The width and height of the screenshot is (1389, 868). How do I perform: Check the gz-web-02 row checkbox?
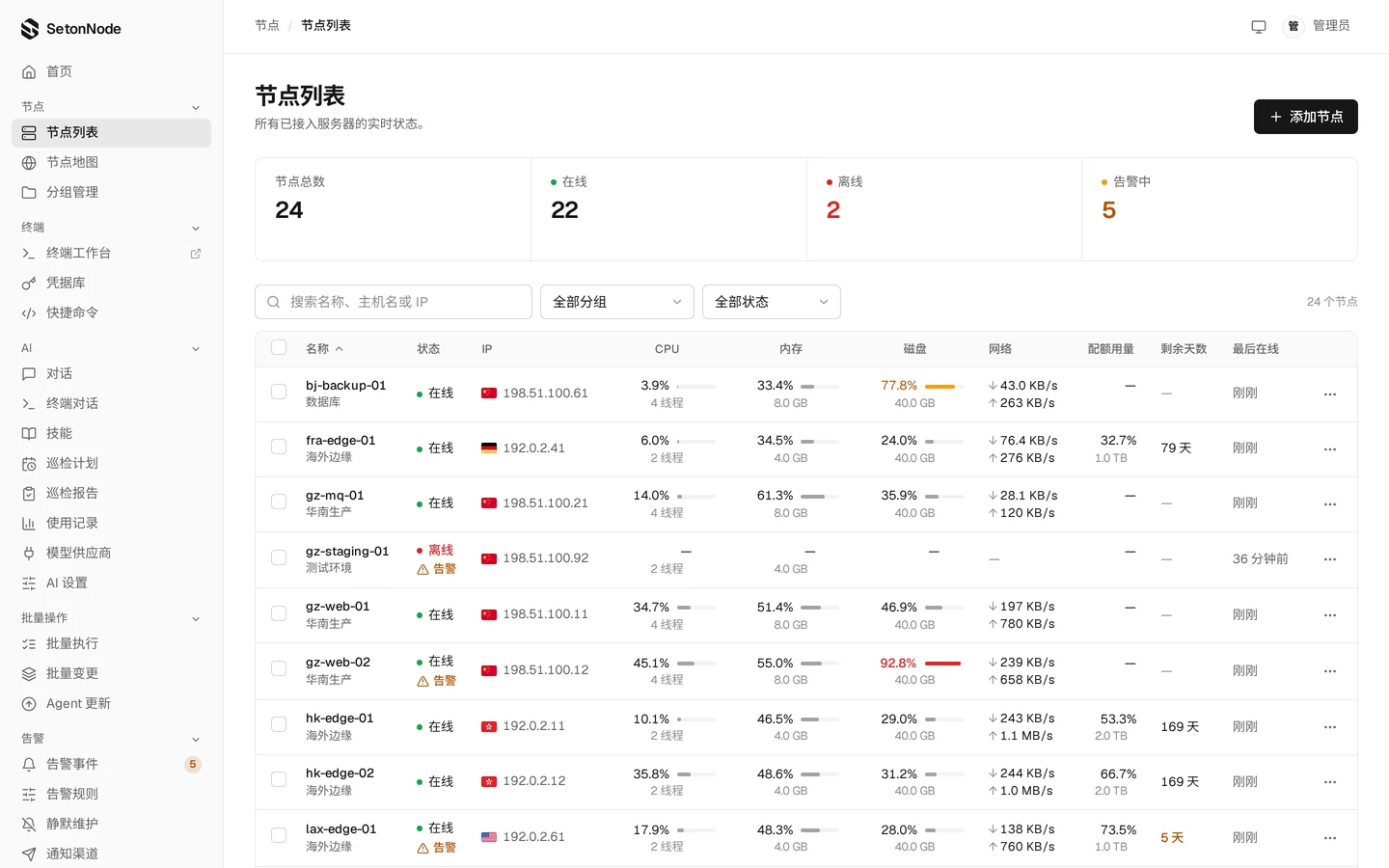tap(279, 669)
